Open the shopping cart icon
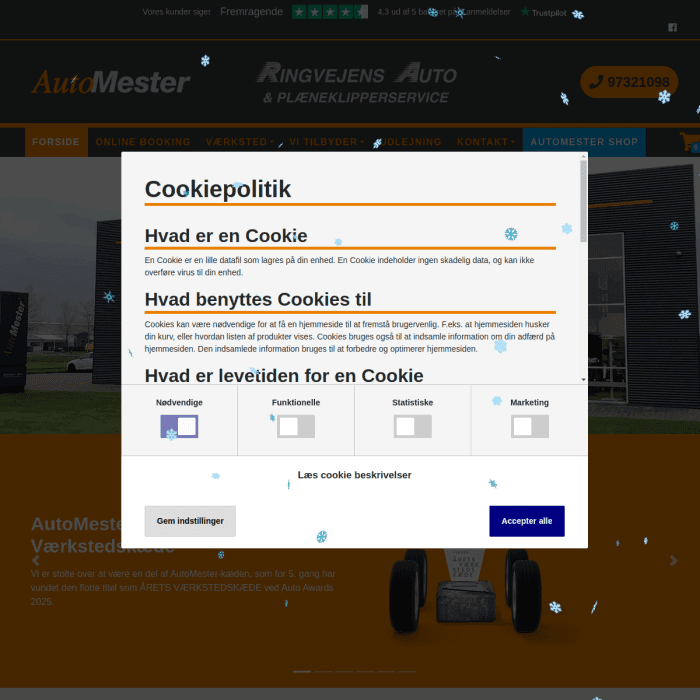The height and width of the screenshot is (700, 700). point(689,142)
